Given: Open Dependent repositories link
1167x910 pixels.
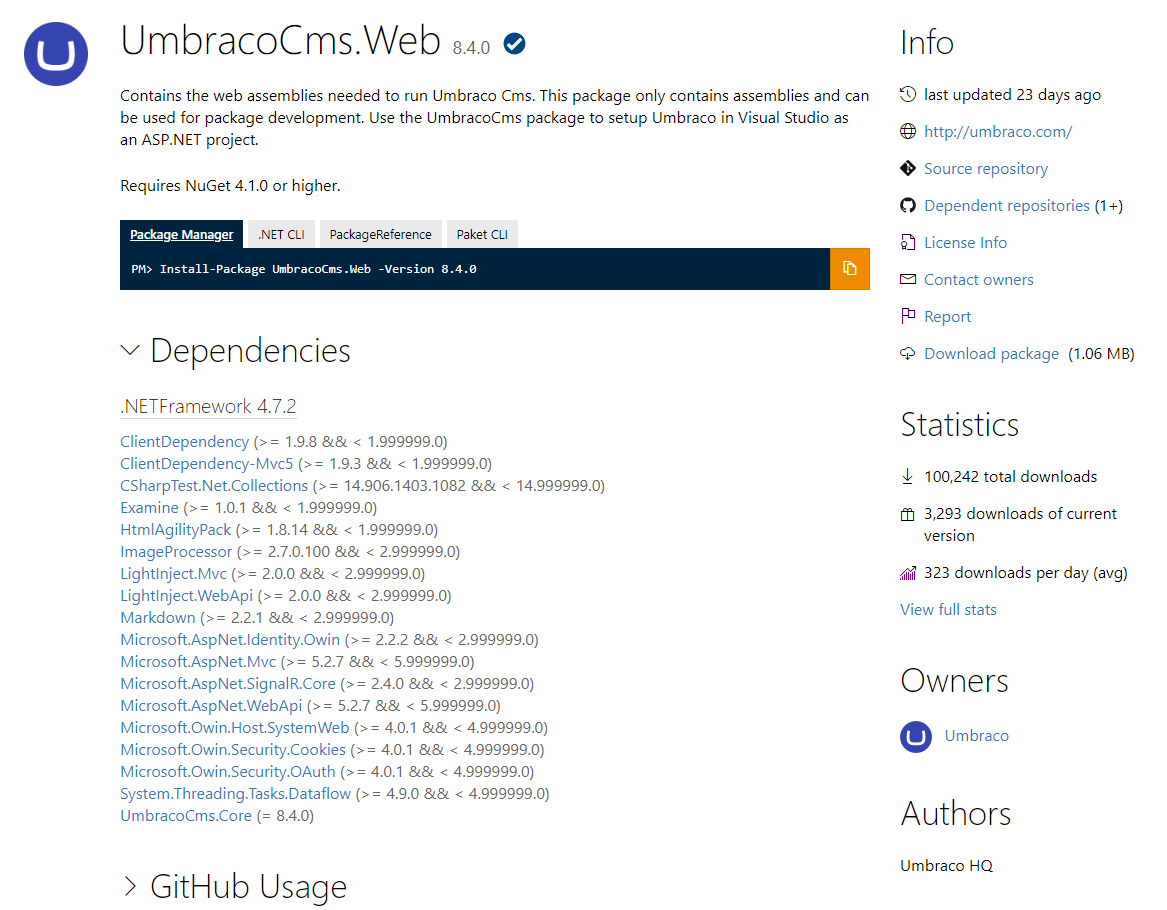Looking at the screenshot, I should (x=1007, y=205).
